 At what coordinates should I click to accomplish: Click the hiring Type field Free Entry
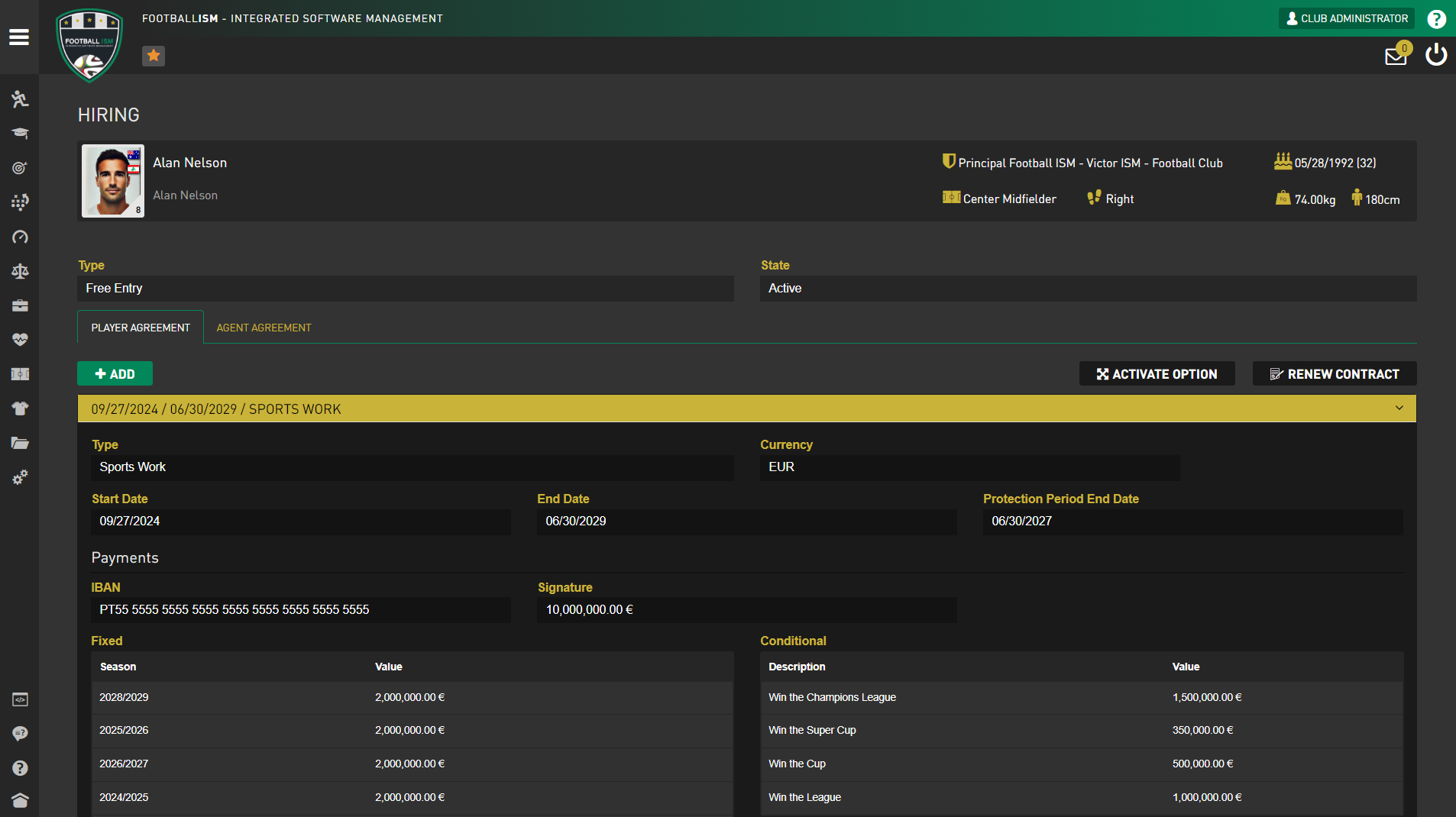coord(406,288)
